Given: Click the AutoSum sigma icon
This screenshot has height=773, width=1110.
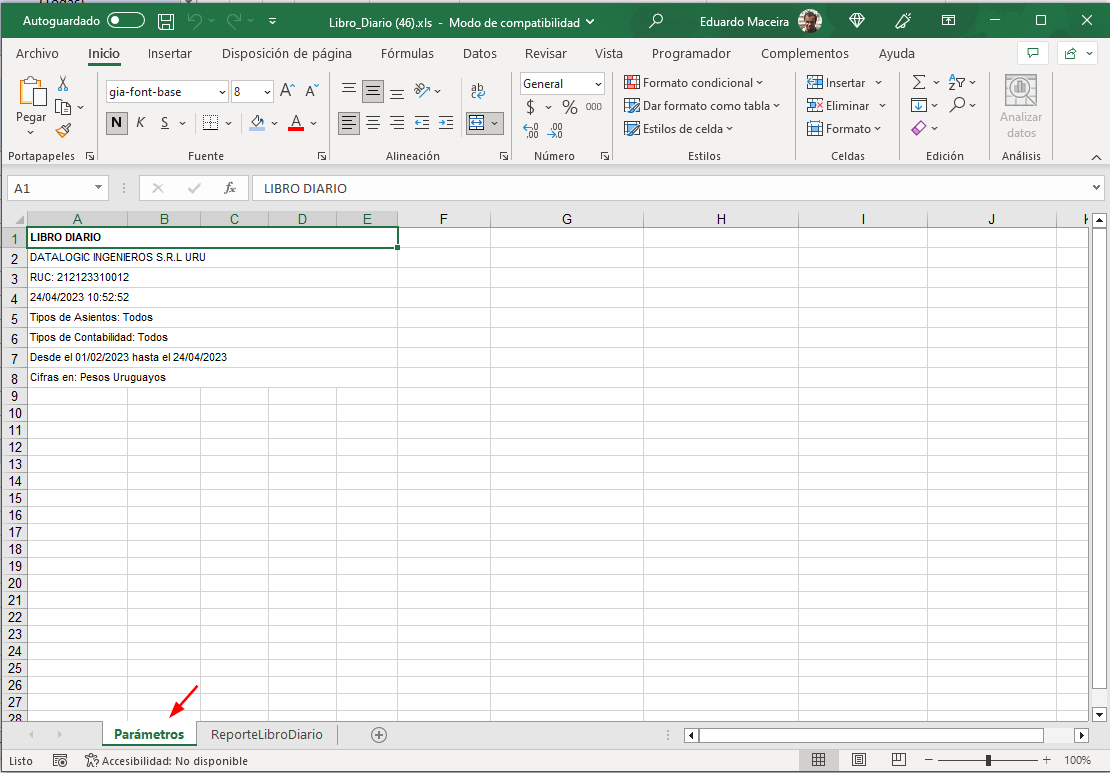Looking at the screenshot, I should [919, 82].
